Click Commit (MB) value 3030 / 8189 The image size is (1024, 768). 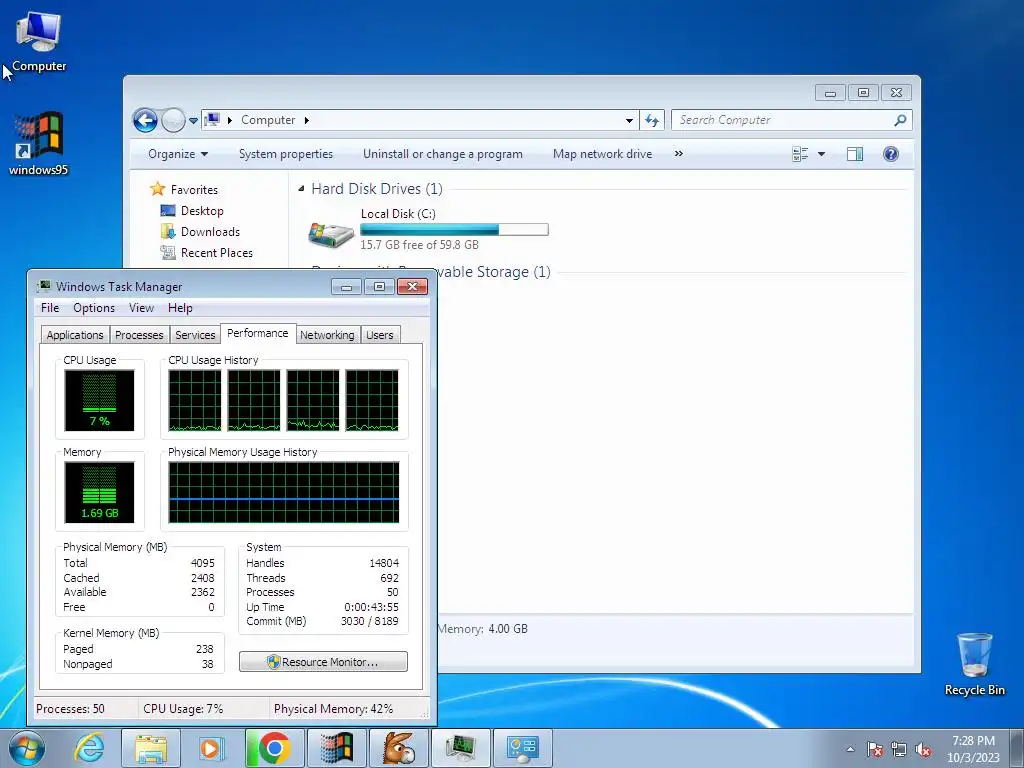pyautogui.click(x=369, y=622)
